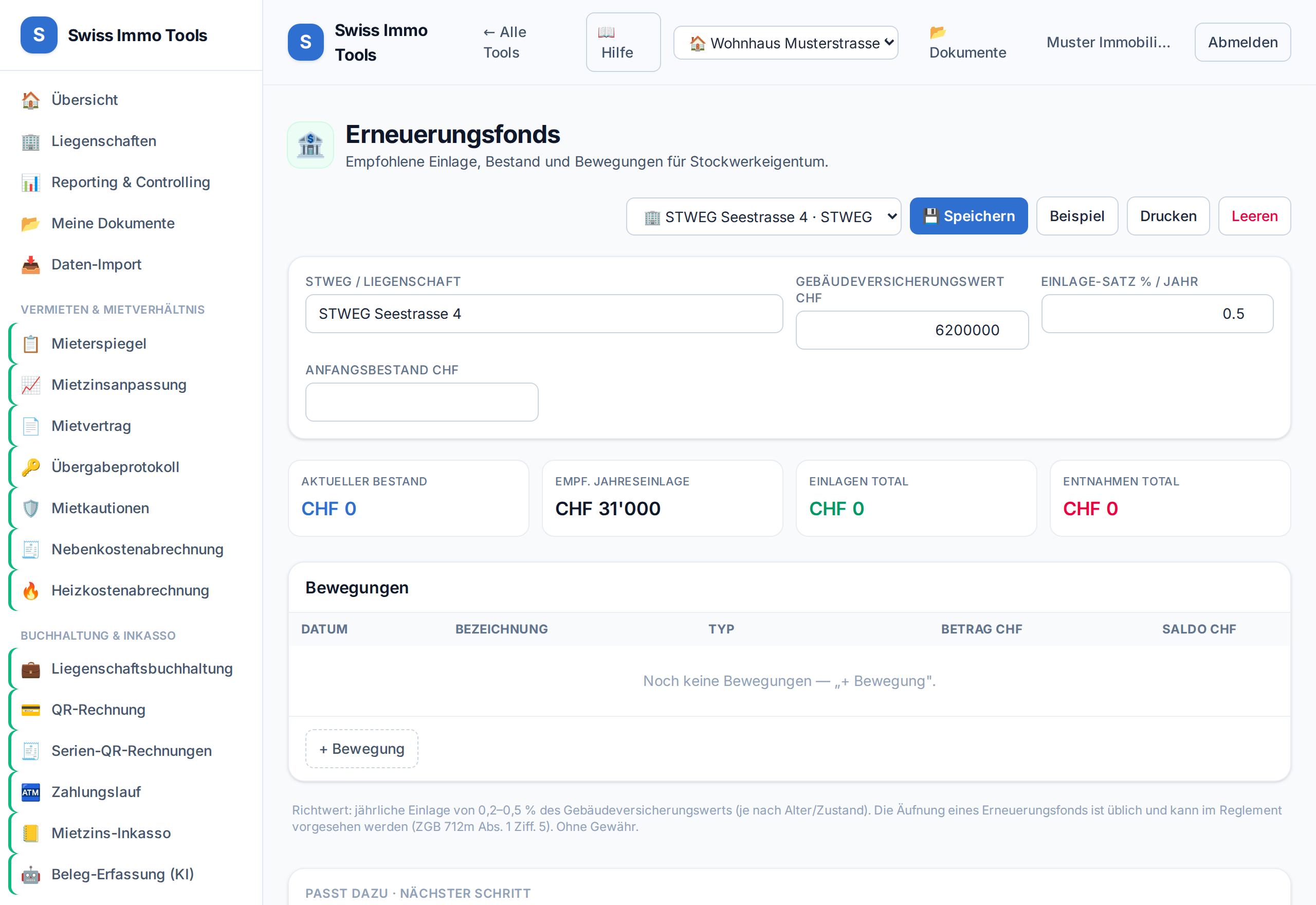Click the Mietzins-Inkasso ledger icon
Image resolution: width=1316 pixels, height=905 pixels.
click(x=31, y=834)
